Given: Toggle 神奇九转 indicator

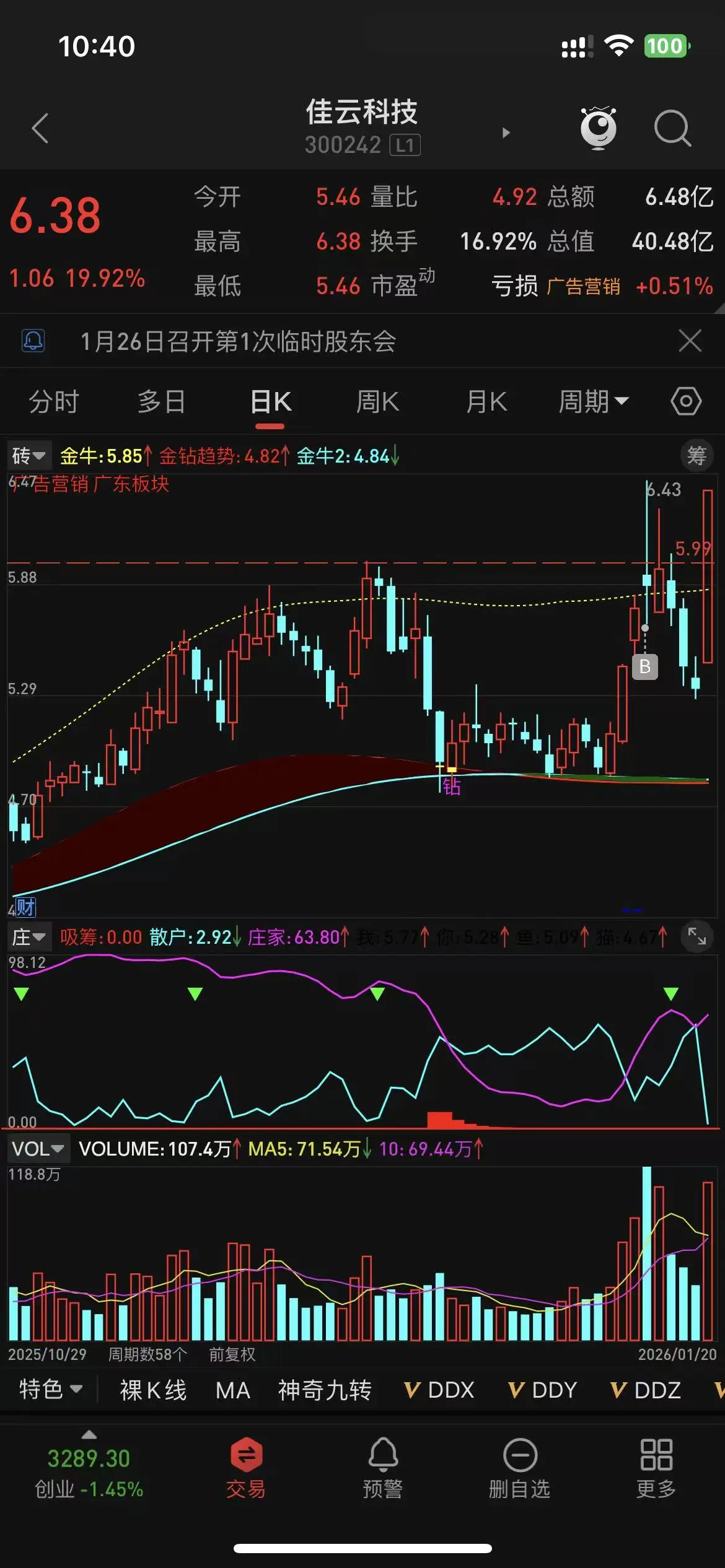Looking at the screenshot, I should pos(325,1390).
